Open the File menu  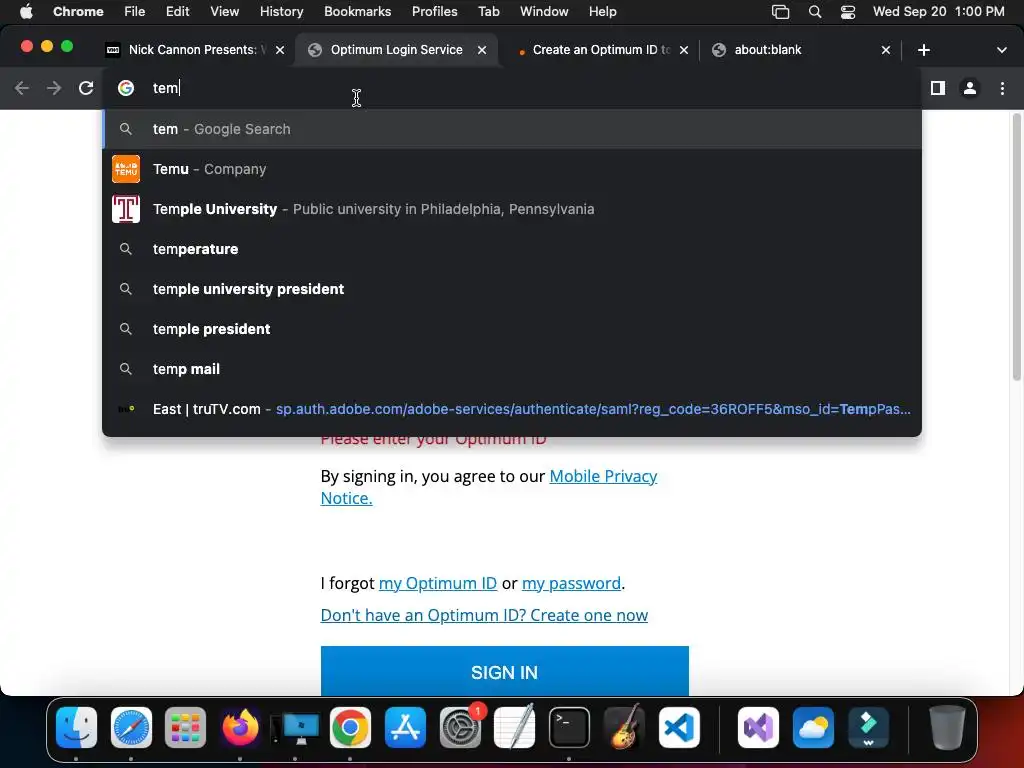(x=135, y=12)
